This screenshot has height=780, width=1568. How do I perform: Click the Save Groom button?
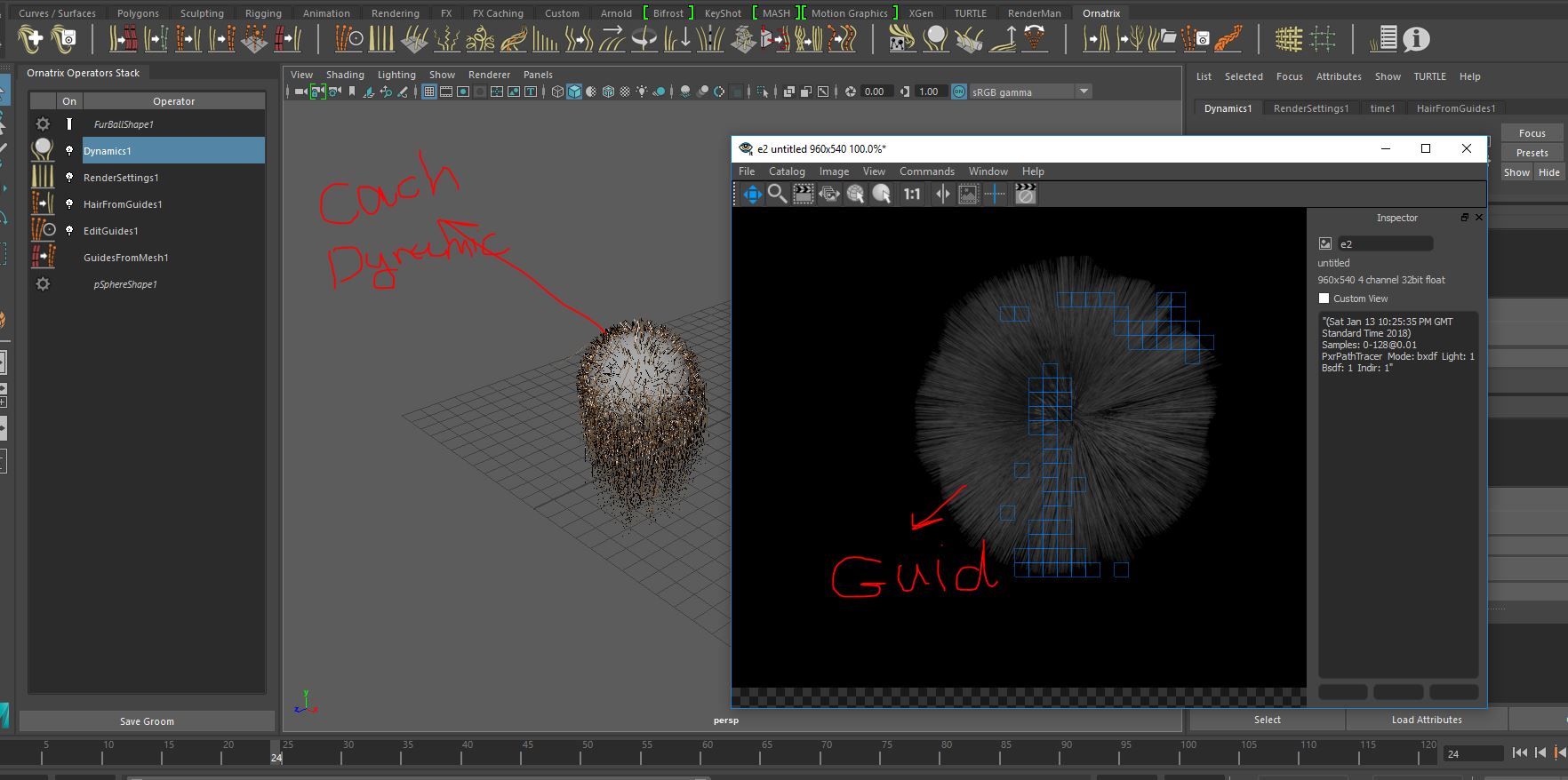click(x=147, y=721)
